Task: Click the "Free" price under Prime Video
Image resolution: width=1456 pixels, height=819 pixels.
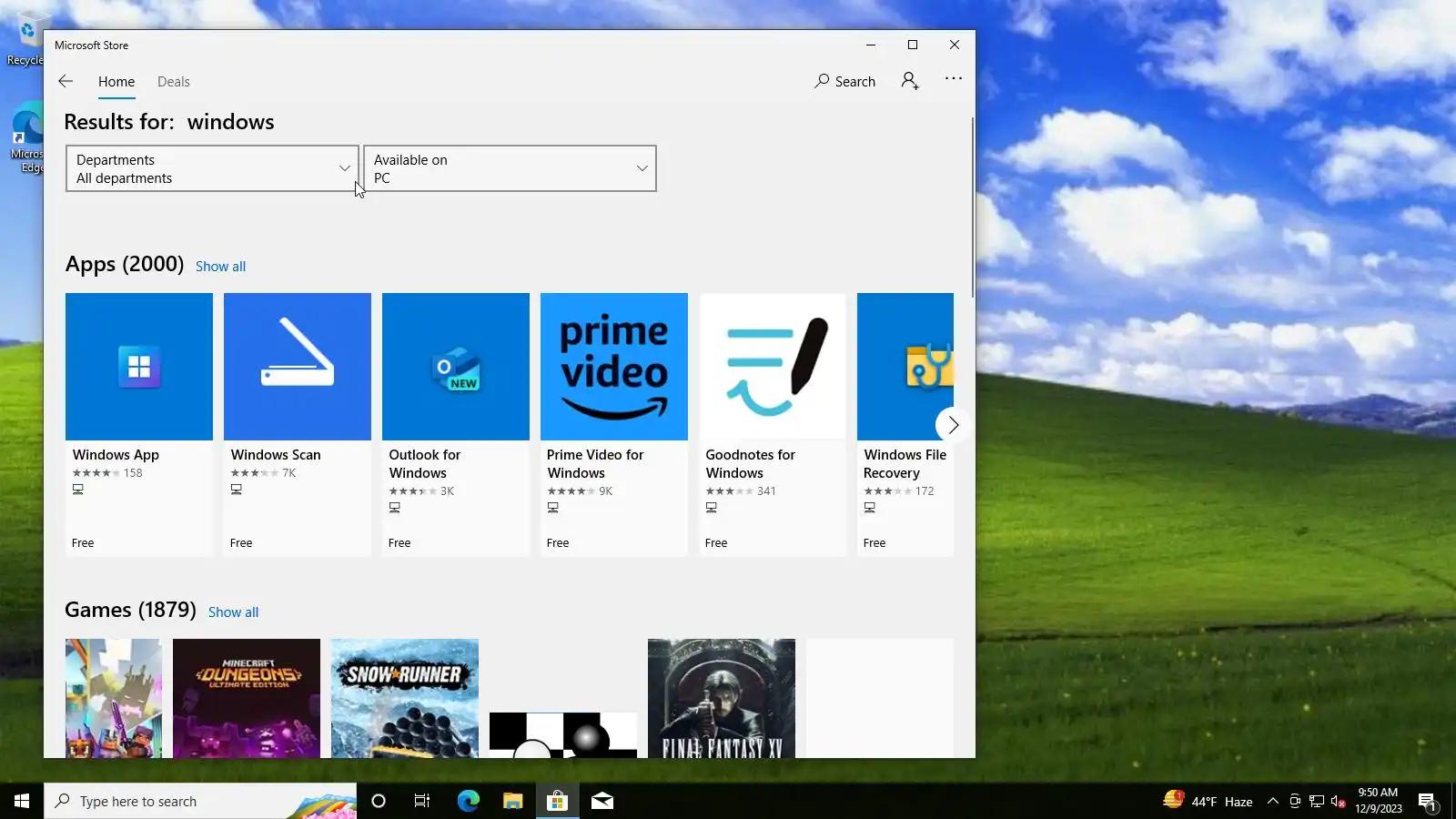Action: (x=558, y=543)
